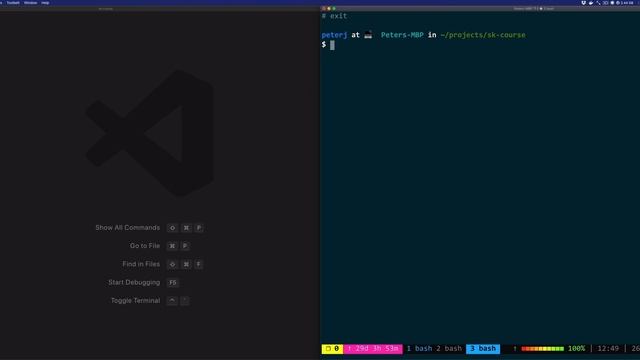Click the Docker whale icon in the menu bar
The image size is (640, 360).
point(591,3)
